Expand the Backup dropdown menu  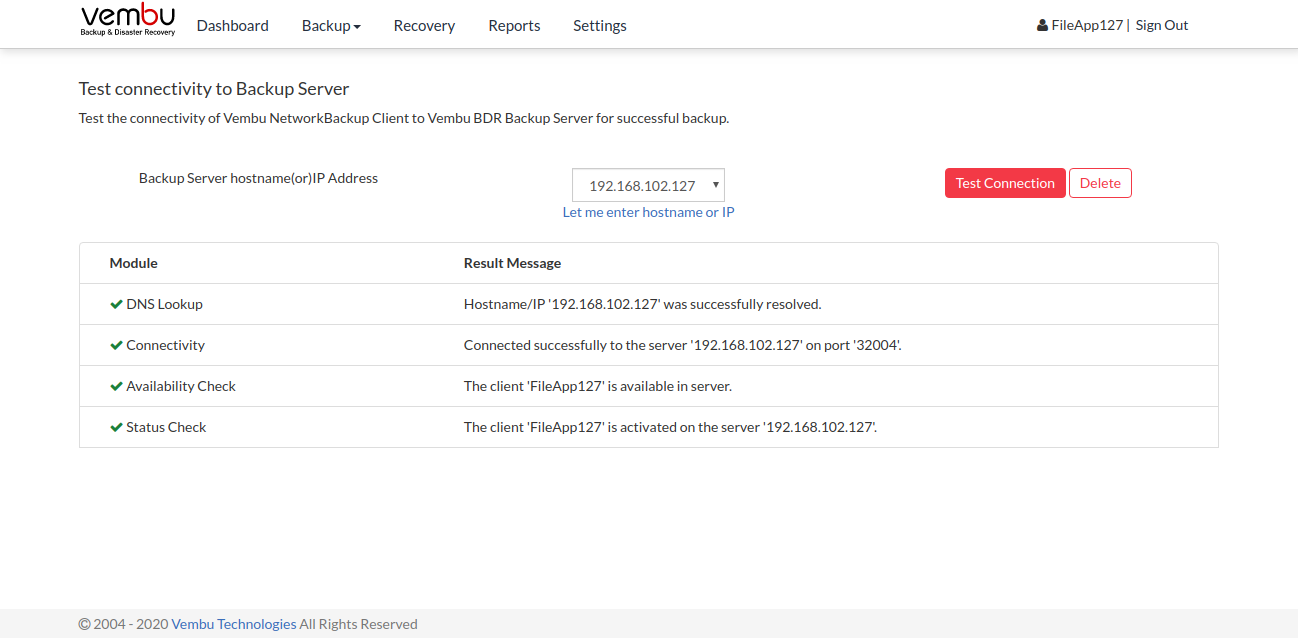pyautogui.click(x=331, y=25)
